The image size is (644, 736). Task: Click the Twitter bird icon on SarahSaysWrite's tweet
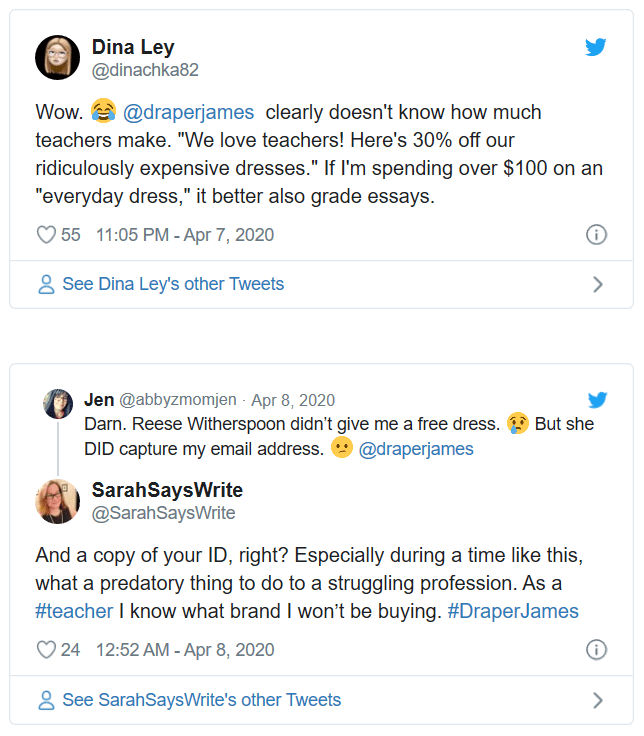click(598, 400)
